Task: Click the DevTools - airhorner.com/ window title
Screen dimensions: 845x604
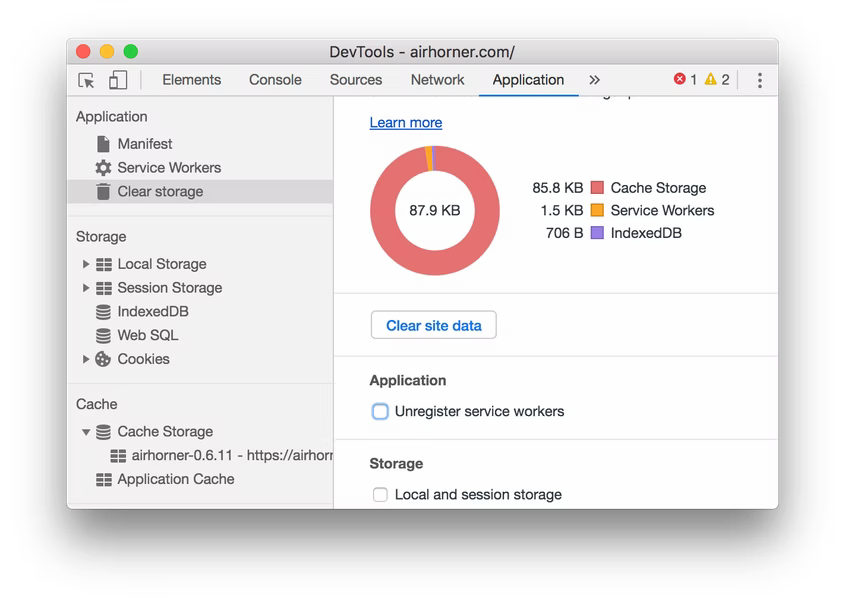Action: [422, 52]
